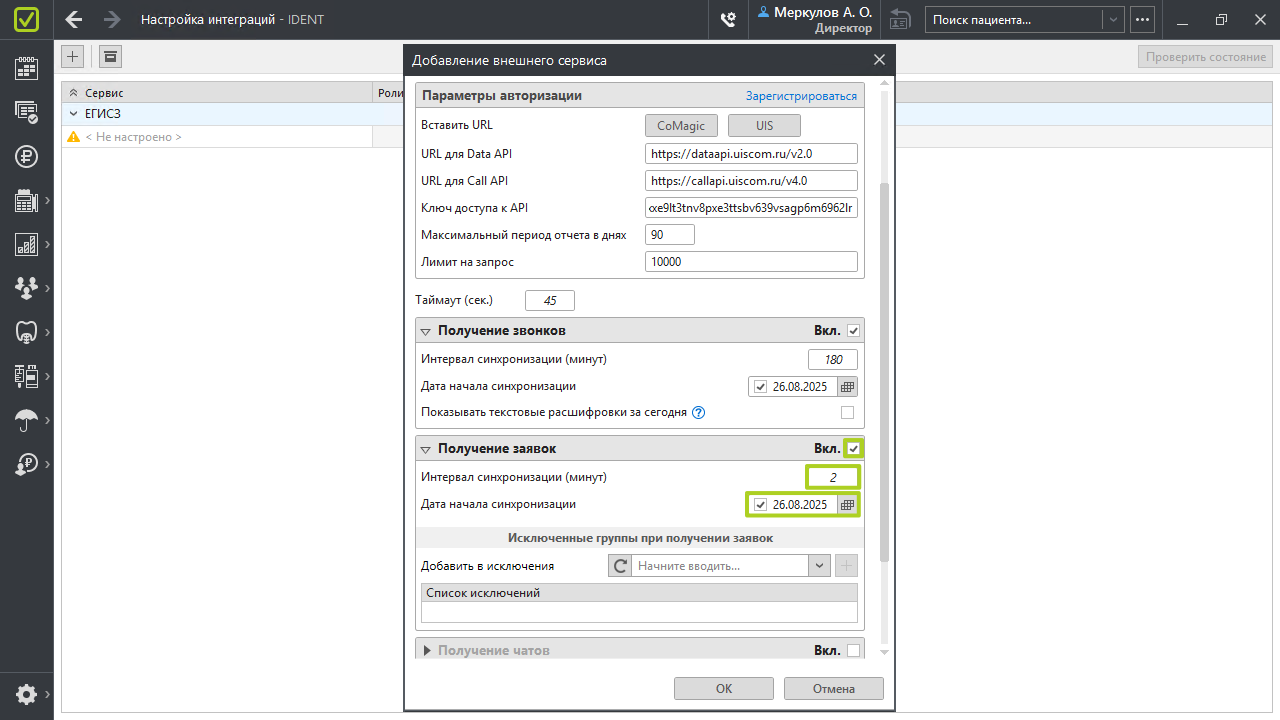Collapse the Получение звонков section
The width and height of the screenshot is (1280, 720).
click(426, 331)
